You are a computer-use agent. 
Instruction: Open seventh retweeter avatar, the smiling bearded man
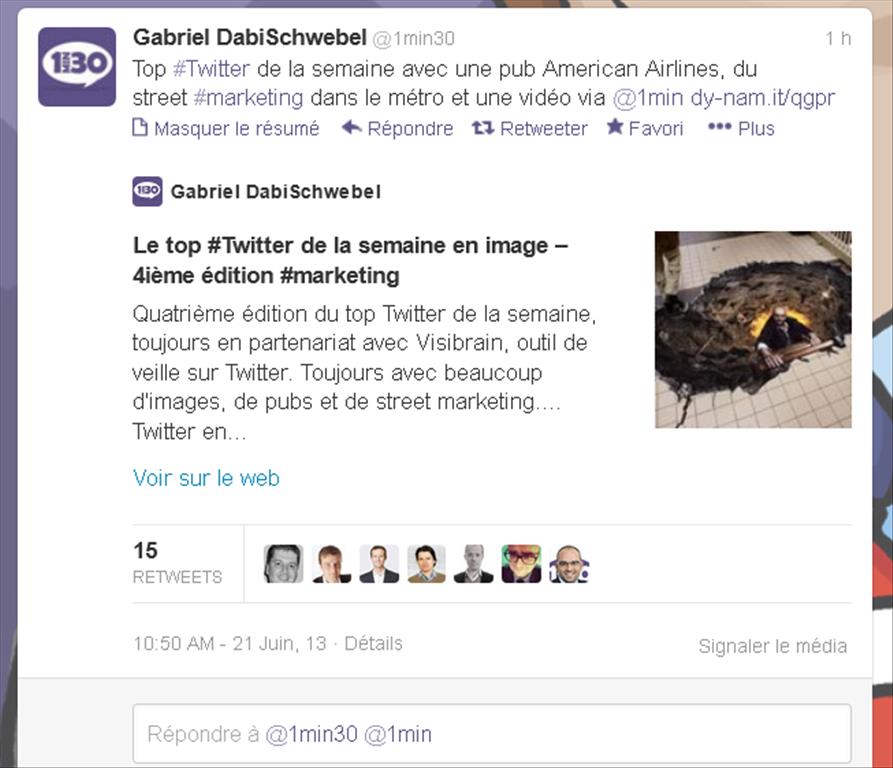569,564
